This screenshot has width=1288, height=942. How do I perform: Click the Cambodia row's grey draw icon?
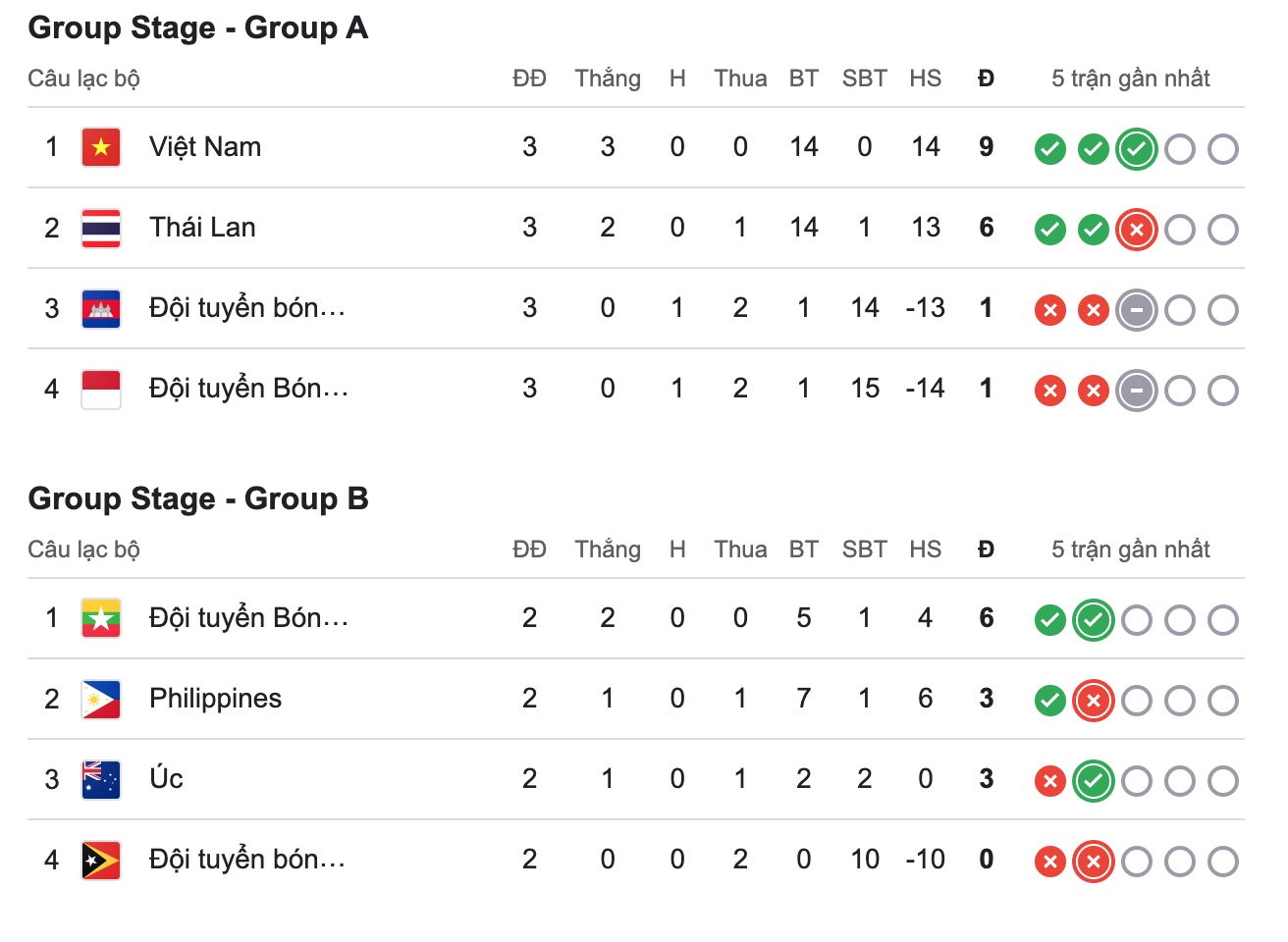tap(1136, 311)
